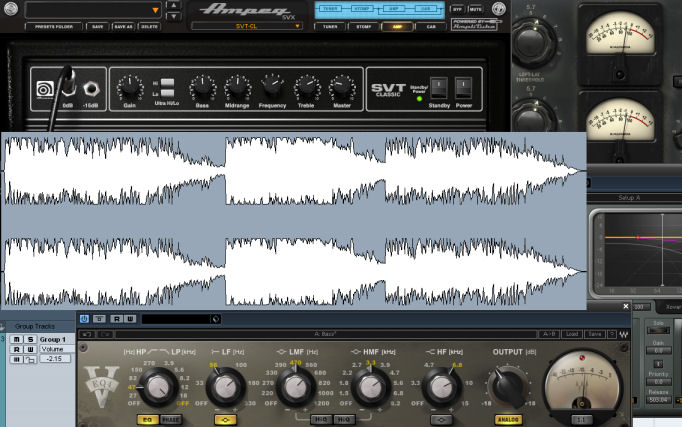Enable write automation (W) in the EQ plugin window

[130, 319]
